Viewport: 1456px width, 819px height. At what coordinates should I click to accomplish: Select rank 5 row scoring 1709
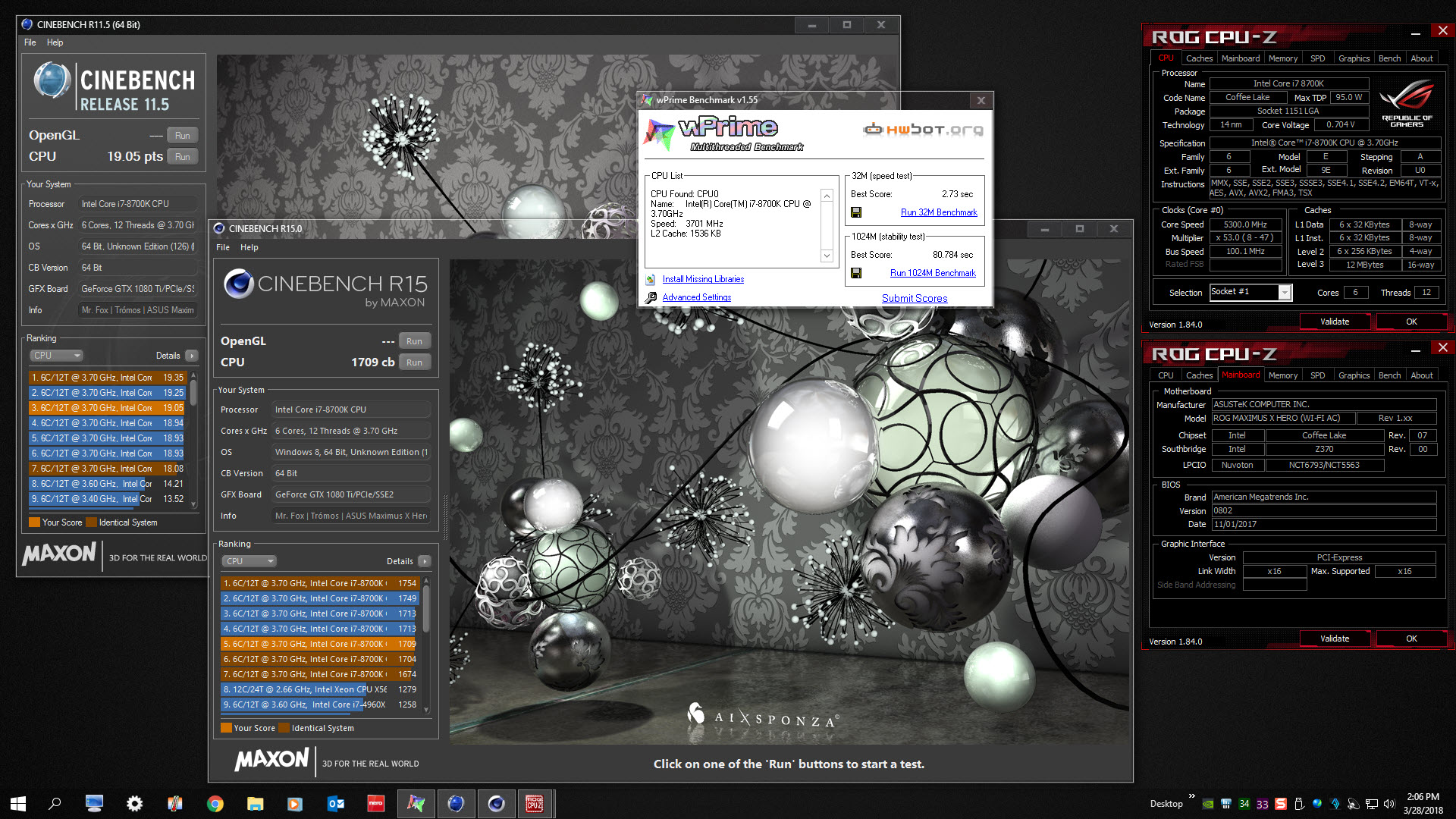319,644
